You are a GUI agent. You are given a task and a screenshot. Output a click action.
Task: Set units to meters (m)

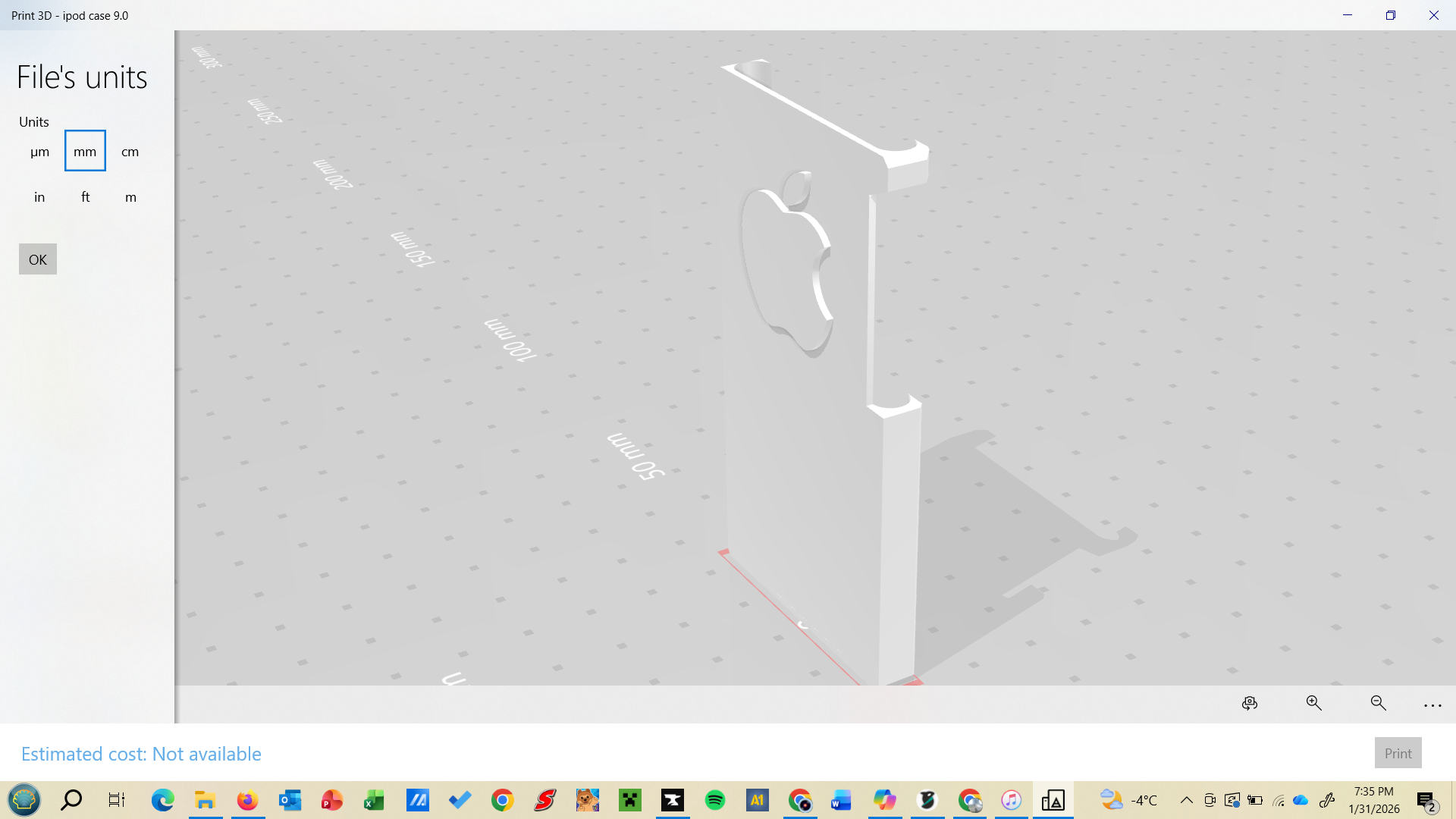[130, 197]
